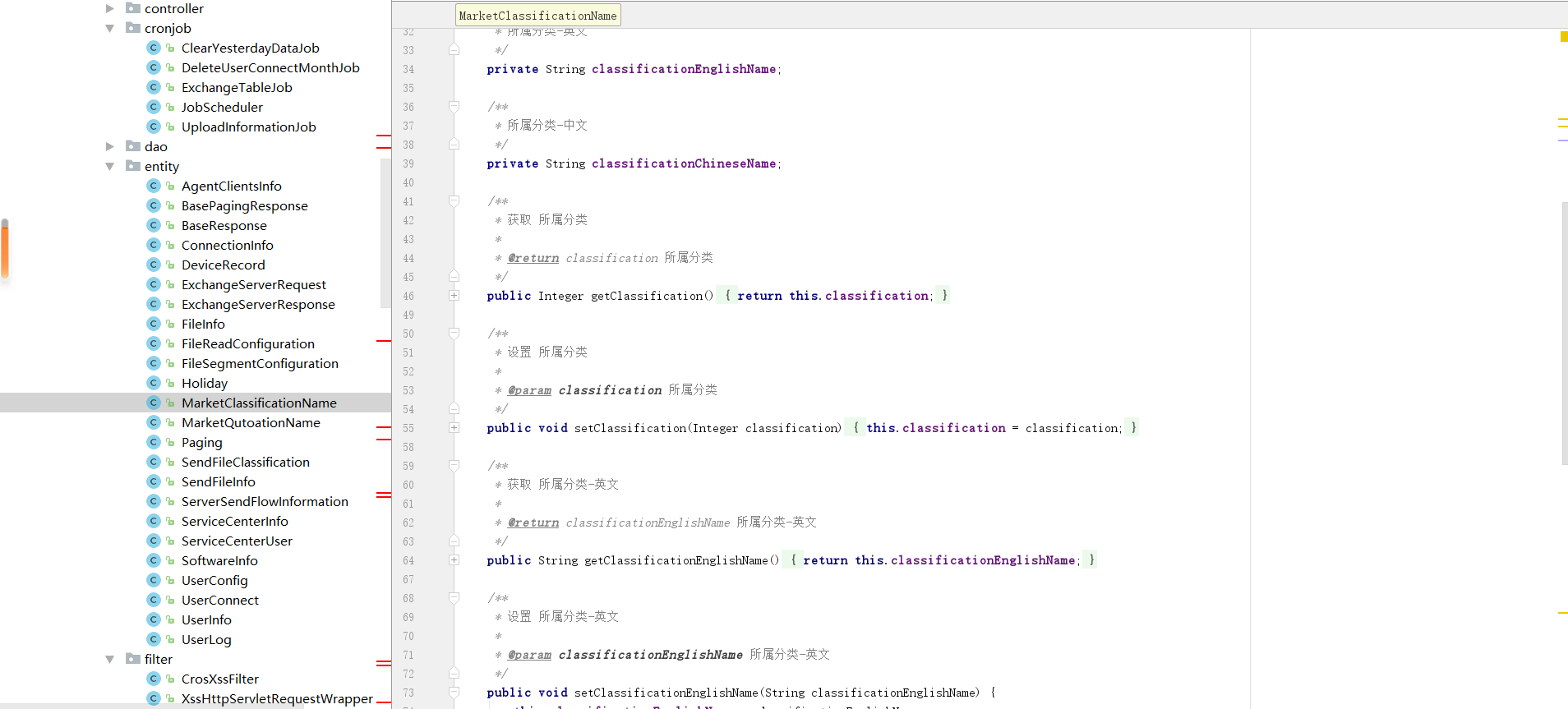Click class icon of BaseResponse
The height and width of the screenshot is (709, 1568).
point(154,225)
